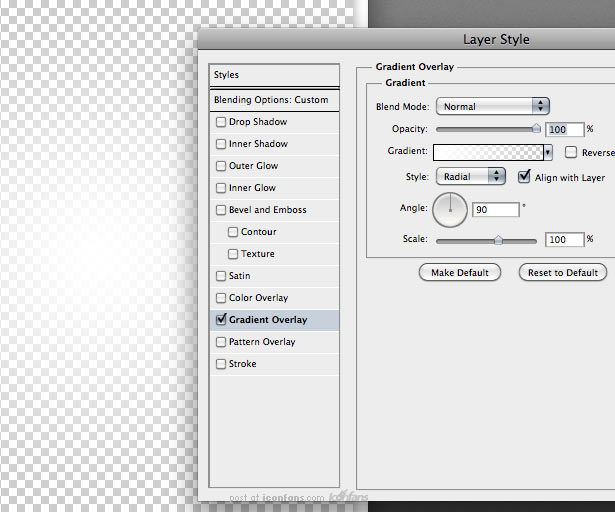Click the Reset to Default button

pyautogui.click(x=563, y=272)
